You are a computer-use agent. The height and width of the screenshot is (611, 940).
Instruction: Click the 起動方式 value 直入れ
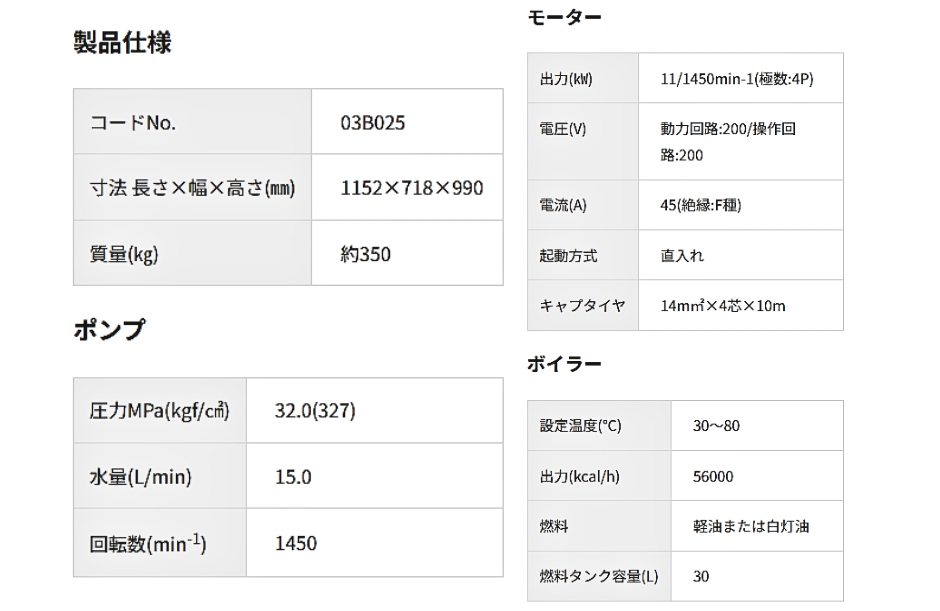coord(682,255)
